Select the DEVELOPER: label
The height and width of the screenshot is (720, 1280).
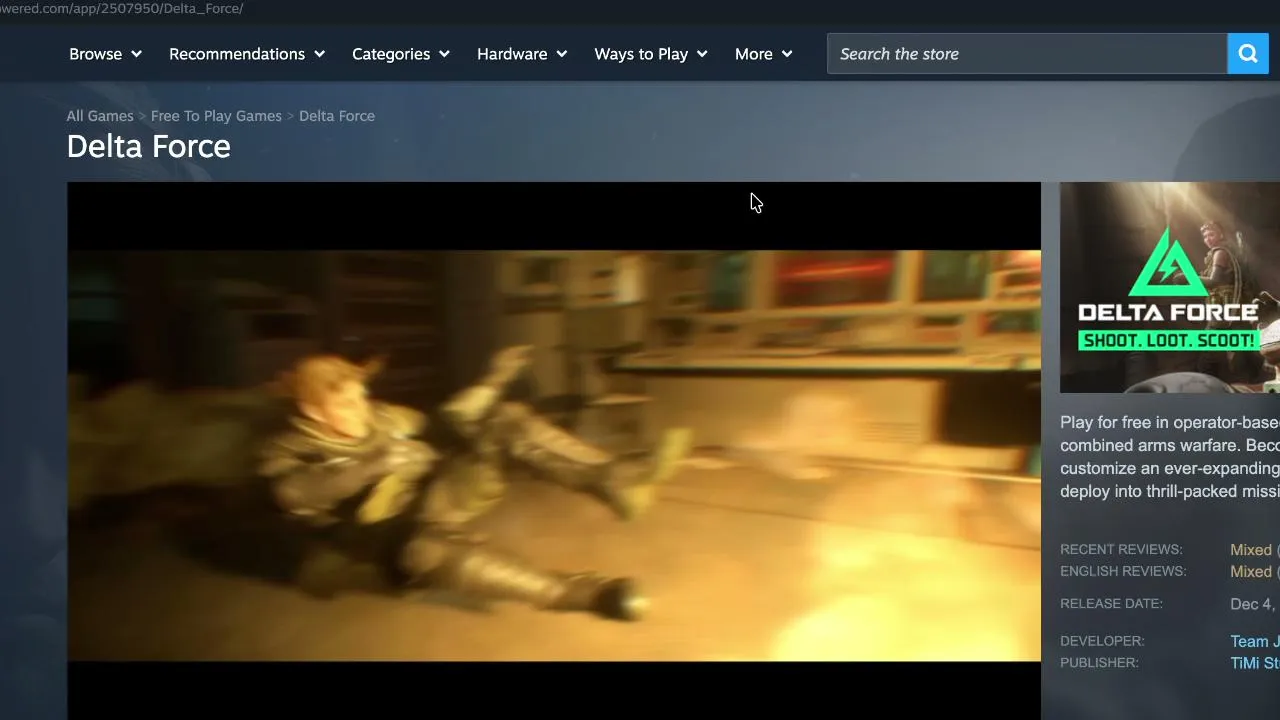click(x=1102, y=641)
